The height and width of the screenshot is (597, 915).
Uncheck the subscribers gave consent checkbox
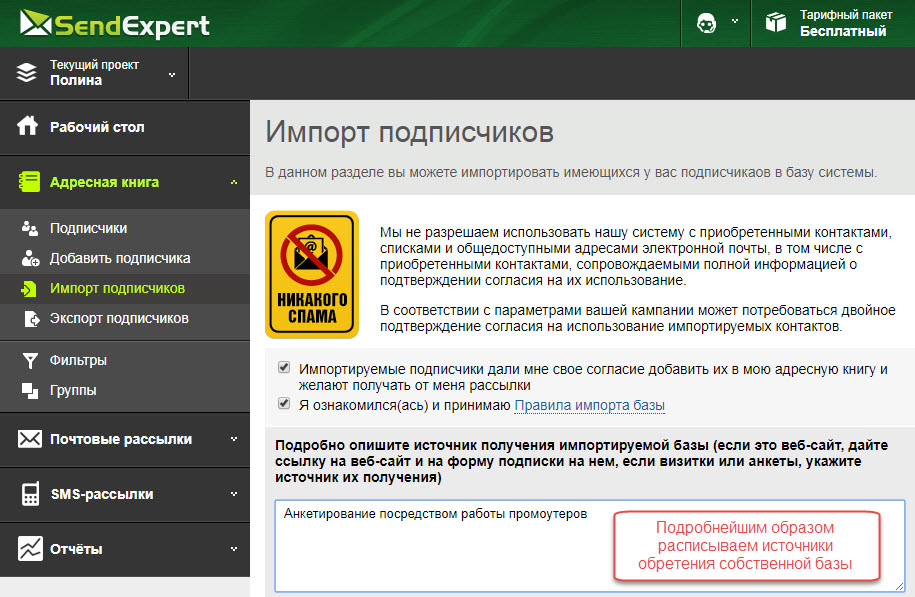tap(284, 367)
